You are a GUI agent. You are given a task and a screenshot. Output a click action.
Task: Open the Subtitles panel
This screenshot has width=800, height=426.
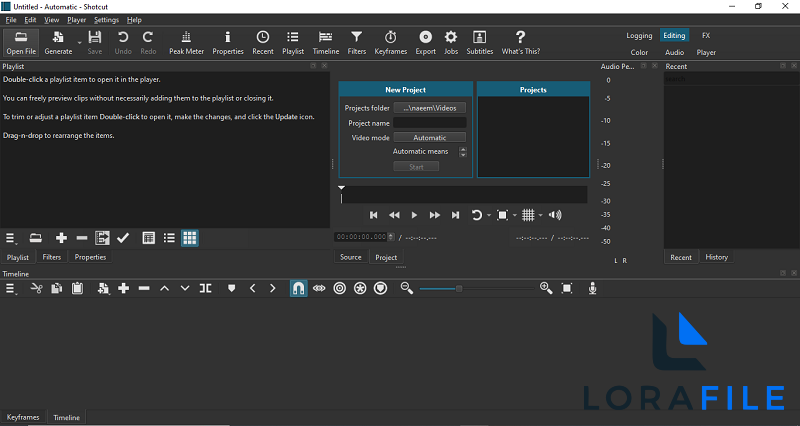point(480,43)
